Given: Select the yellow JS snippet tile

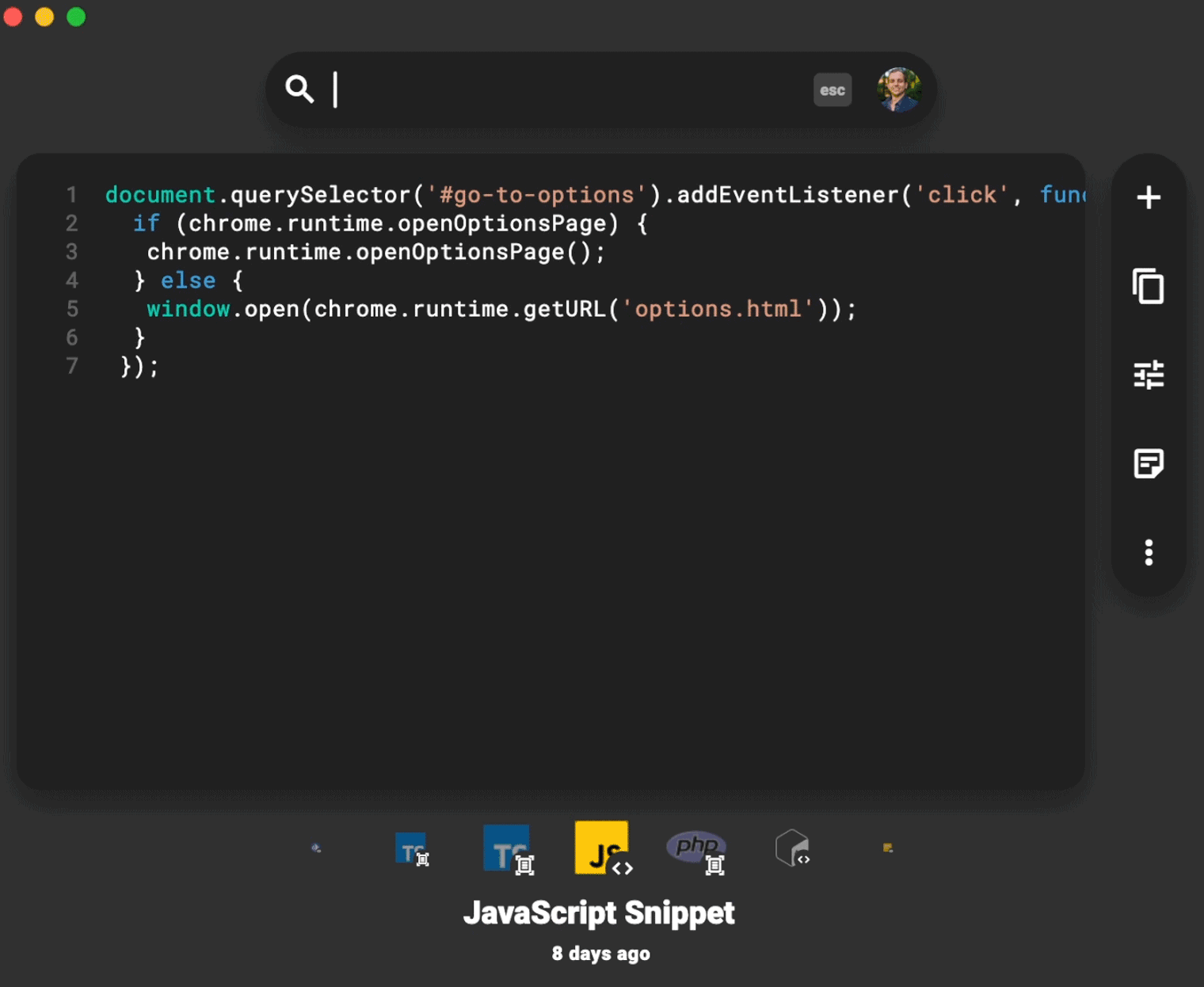Looking at the screenshot, I should [603, 848].
